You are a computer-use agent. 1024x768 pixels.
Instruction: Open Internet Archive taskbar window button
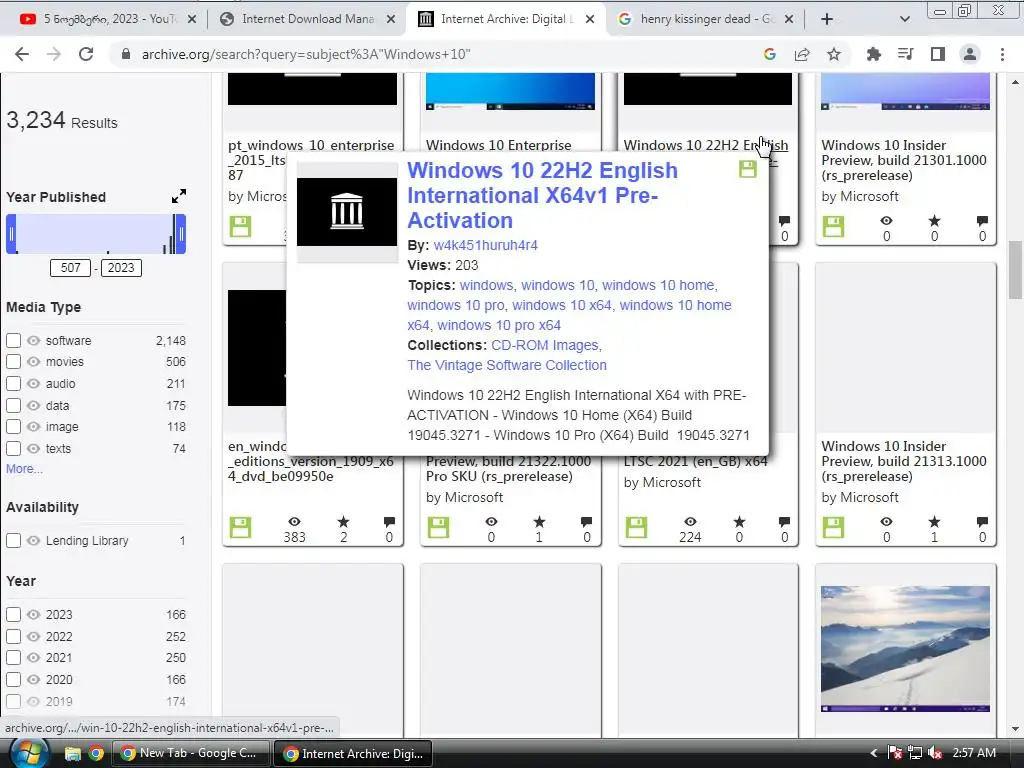pyautogui.click(x=355, y=754)
